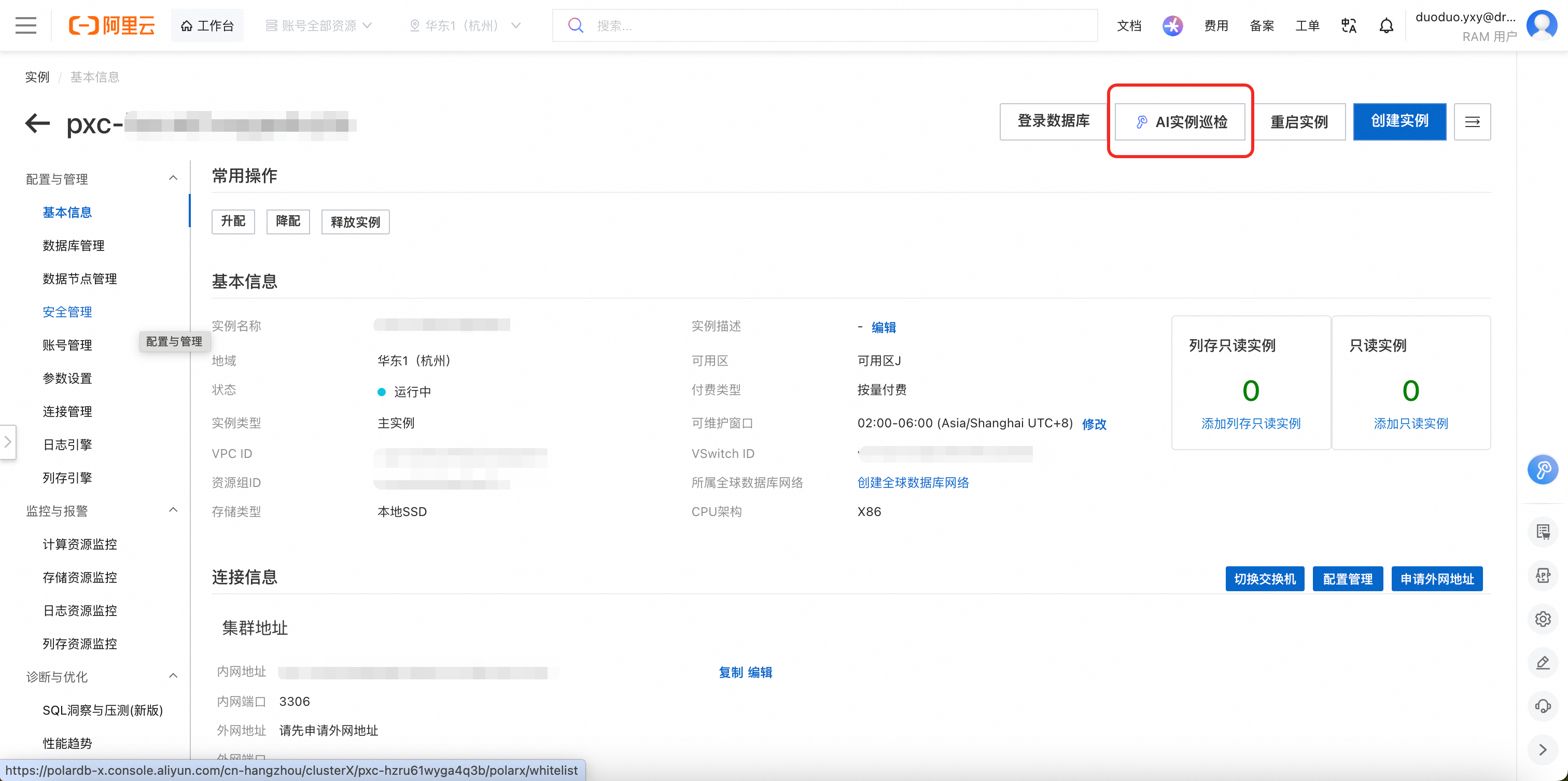Open the headset customer support icon
This screenshot has width=1568, height=781.
1543,706
